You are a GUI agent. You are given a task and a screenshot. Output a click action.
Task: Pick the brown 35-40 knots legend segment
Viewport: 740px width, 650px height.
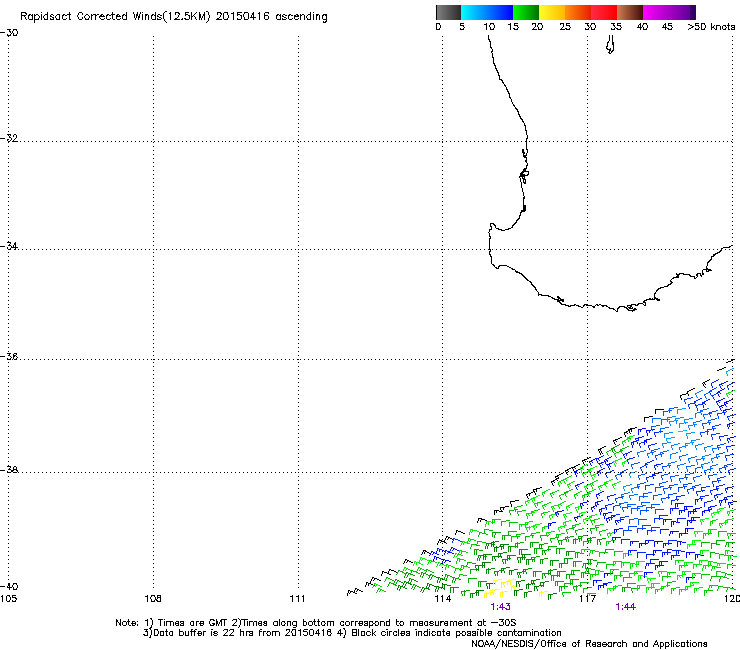(x=630, y=12)
